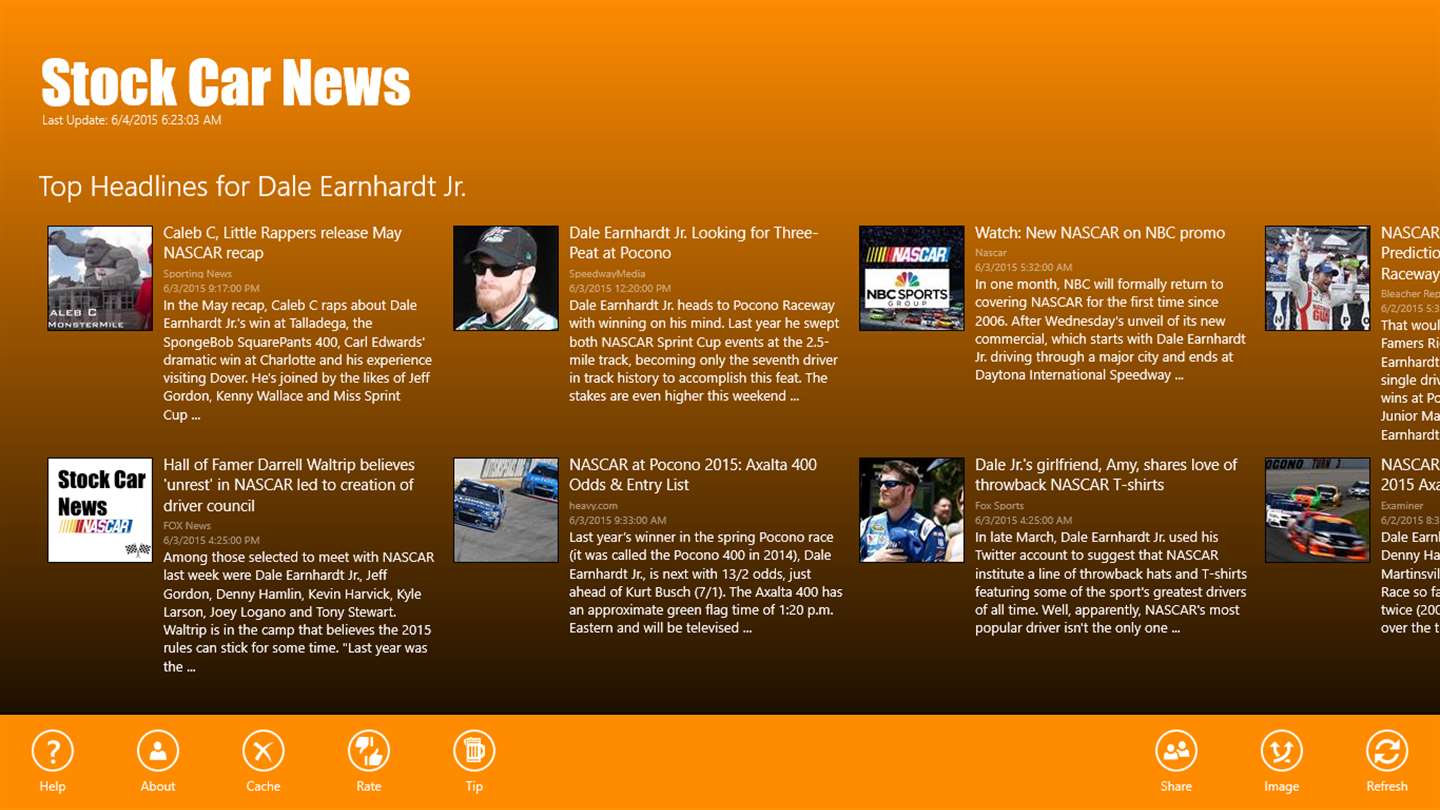Open headline about Dale Jr.'s girlfriend Amy
Image resolution: width=1440 pixels, height=810 pixels.
(x=1106, y=475)
